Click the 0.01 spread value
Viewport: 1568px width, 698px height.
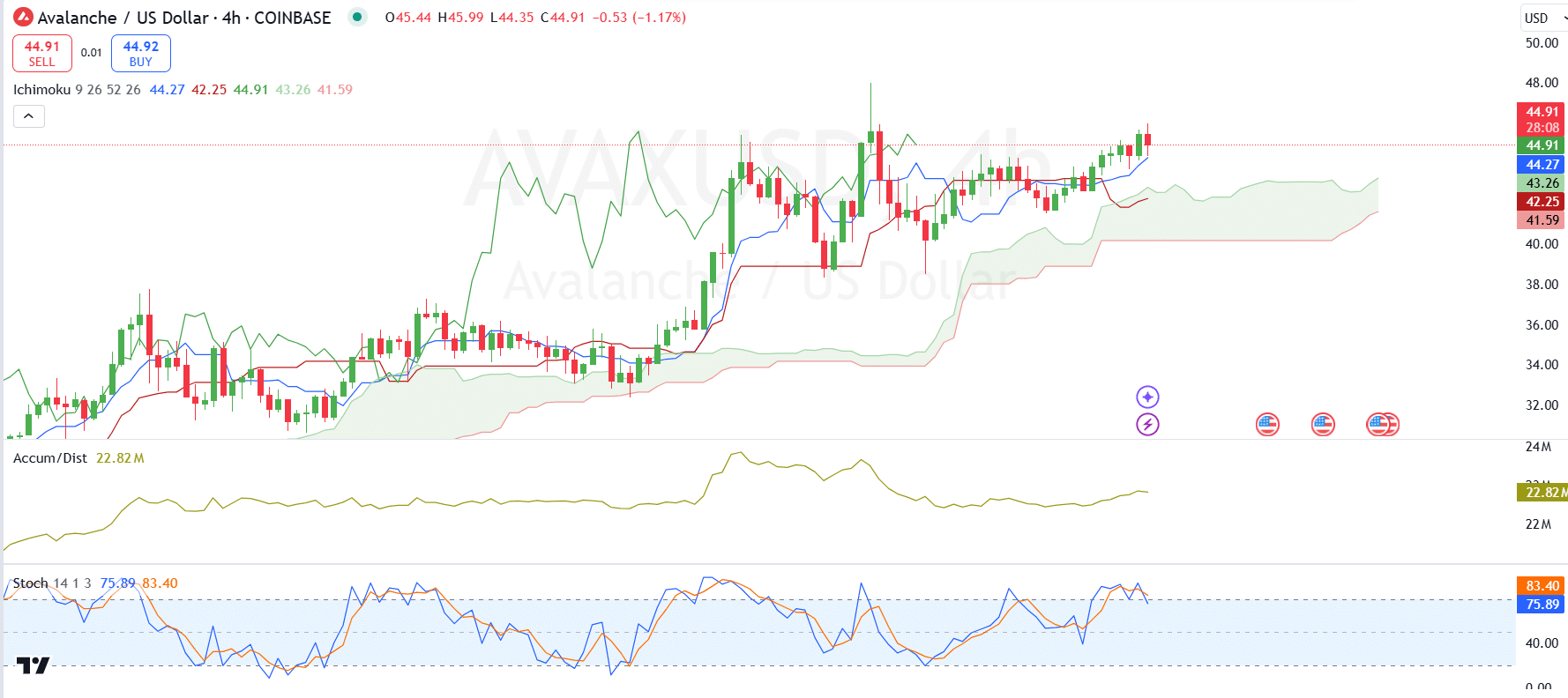coord(92,53)
